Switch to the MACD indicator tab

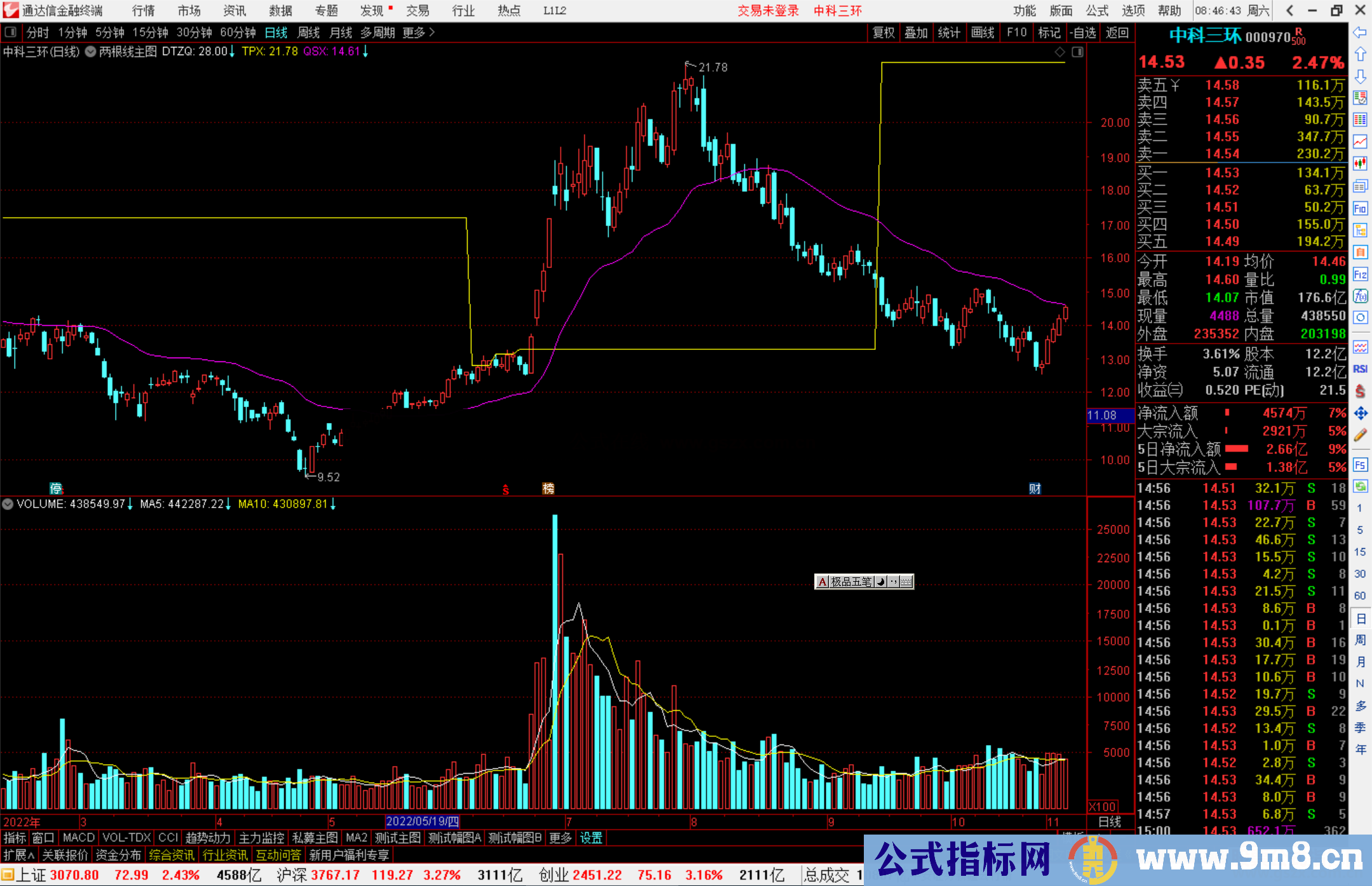pyautogui.click(x=79, y=838)
